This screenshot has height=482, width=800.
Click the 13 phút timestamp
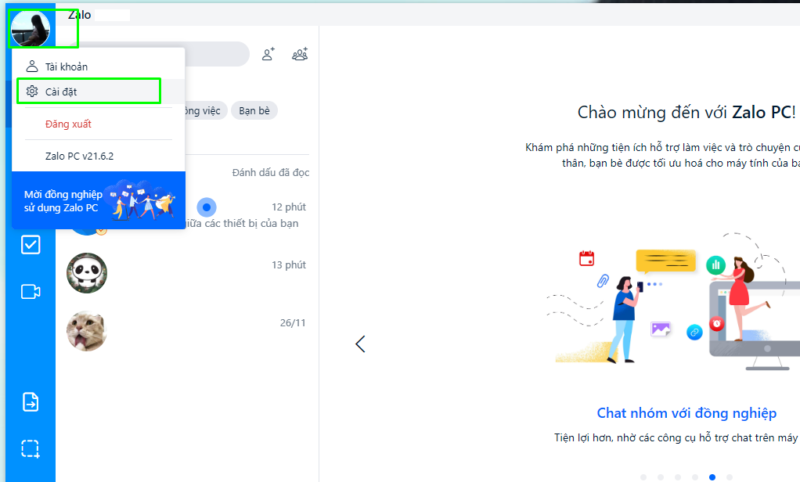(x=289, y=265)
